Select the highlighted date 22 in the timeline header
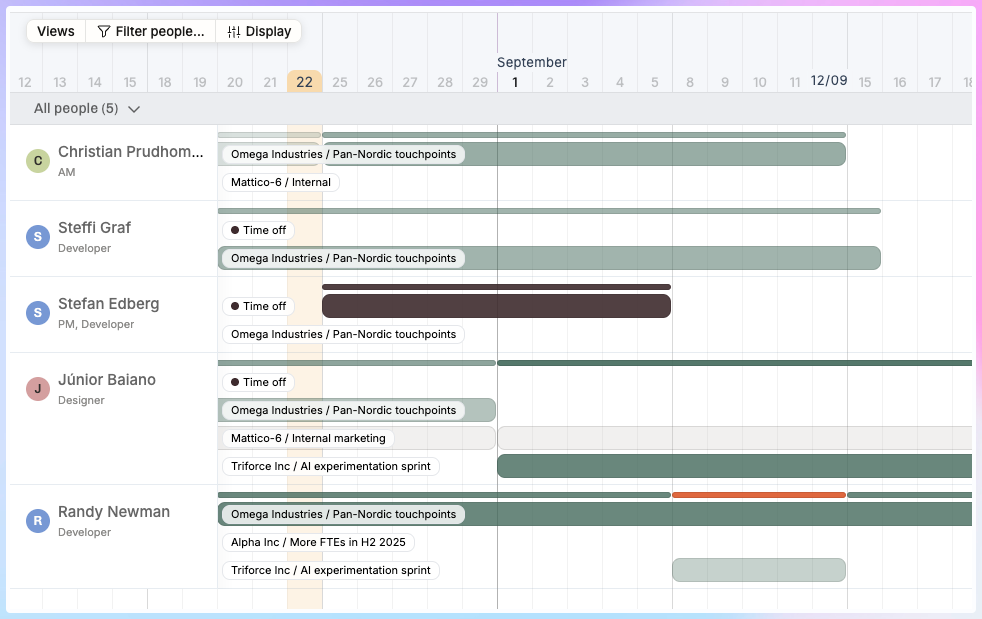Image resolution: width=982 pixels, height=619 pixels. pos(304,82)
